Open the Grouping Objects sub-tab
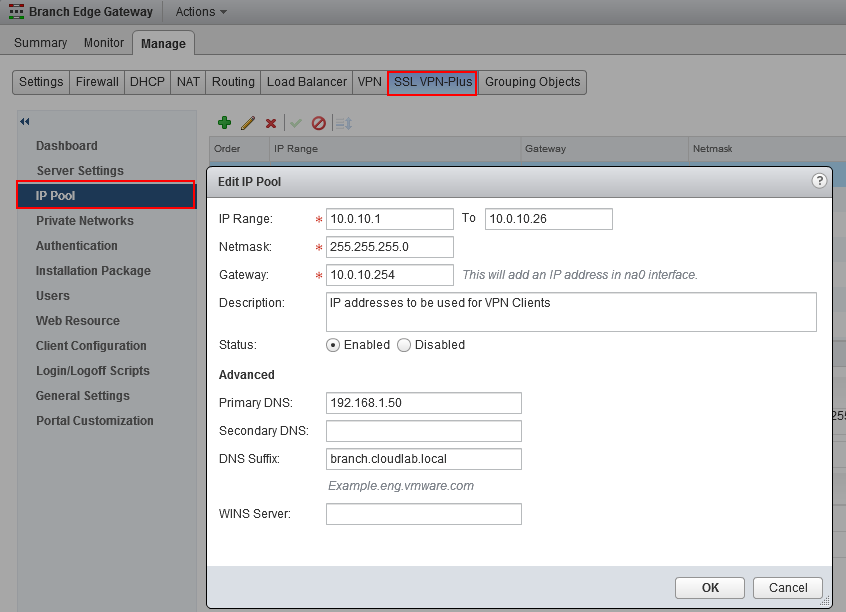This screenshot has height=612, width=846. pos(533,82)
